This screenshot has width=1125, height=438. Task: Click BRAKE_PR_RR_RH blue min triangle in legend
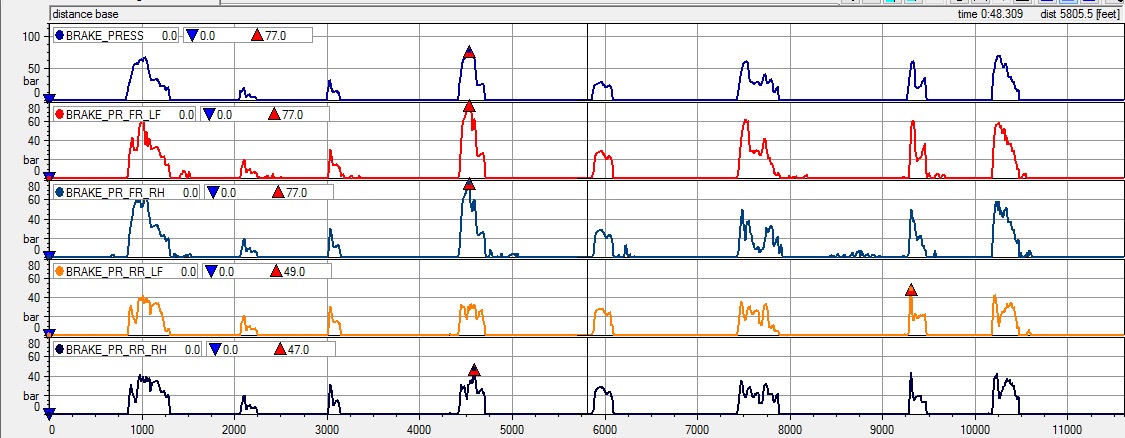coord(214,350)
